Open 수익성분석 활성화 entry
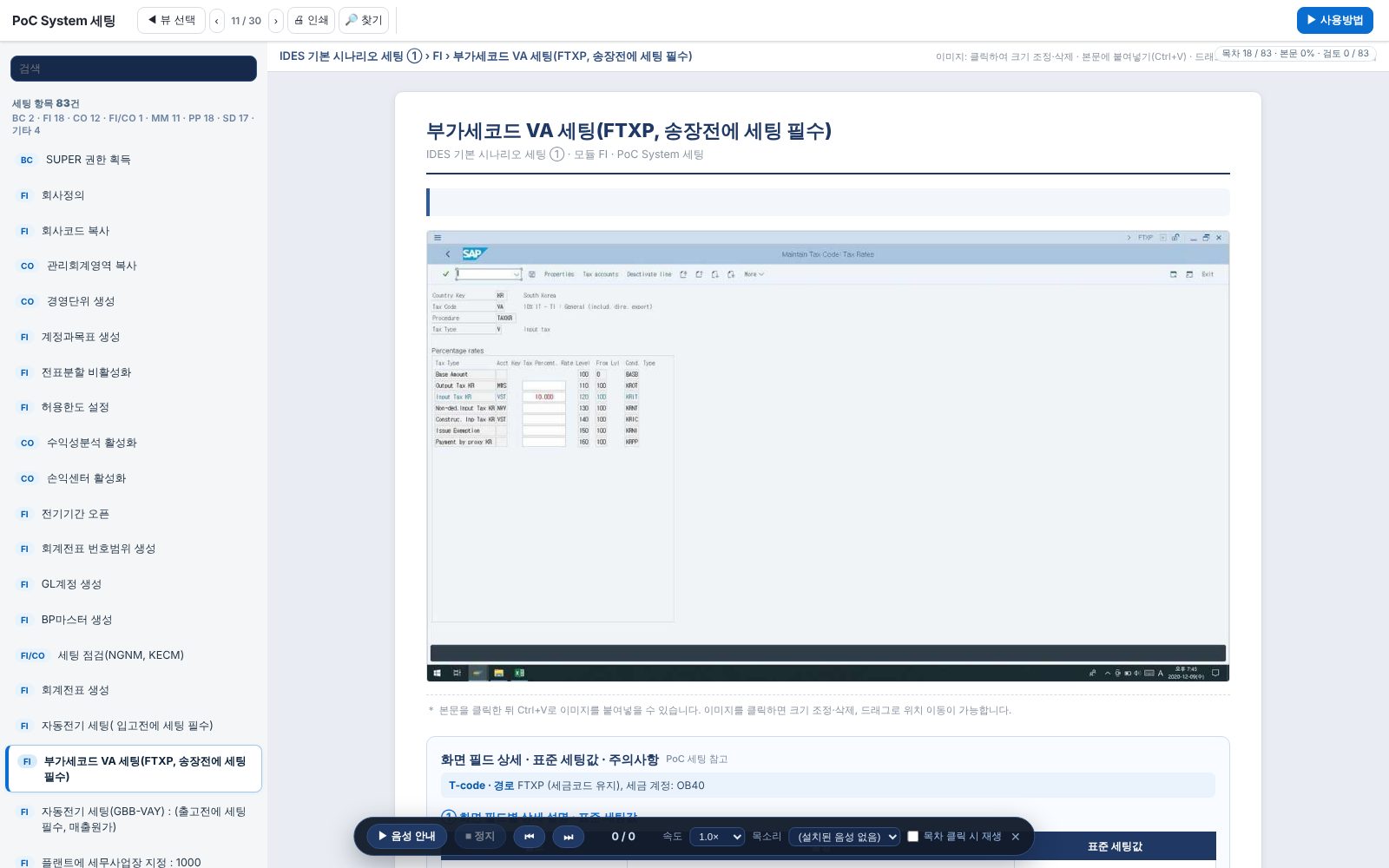 pyautogui.click(x=134, y=443)
